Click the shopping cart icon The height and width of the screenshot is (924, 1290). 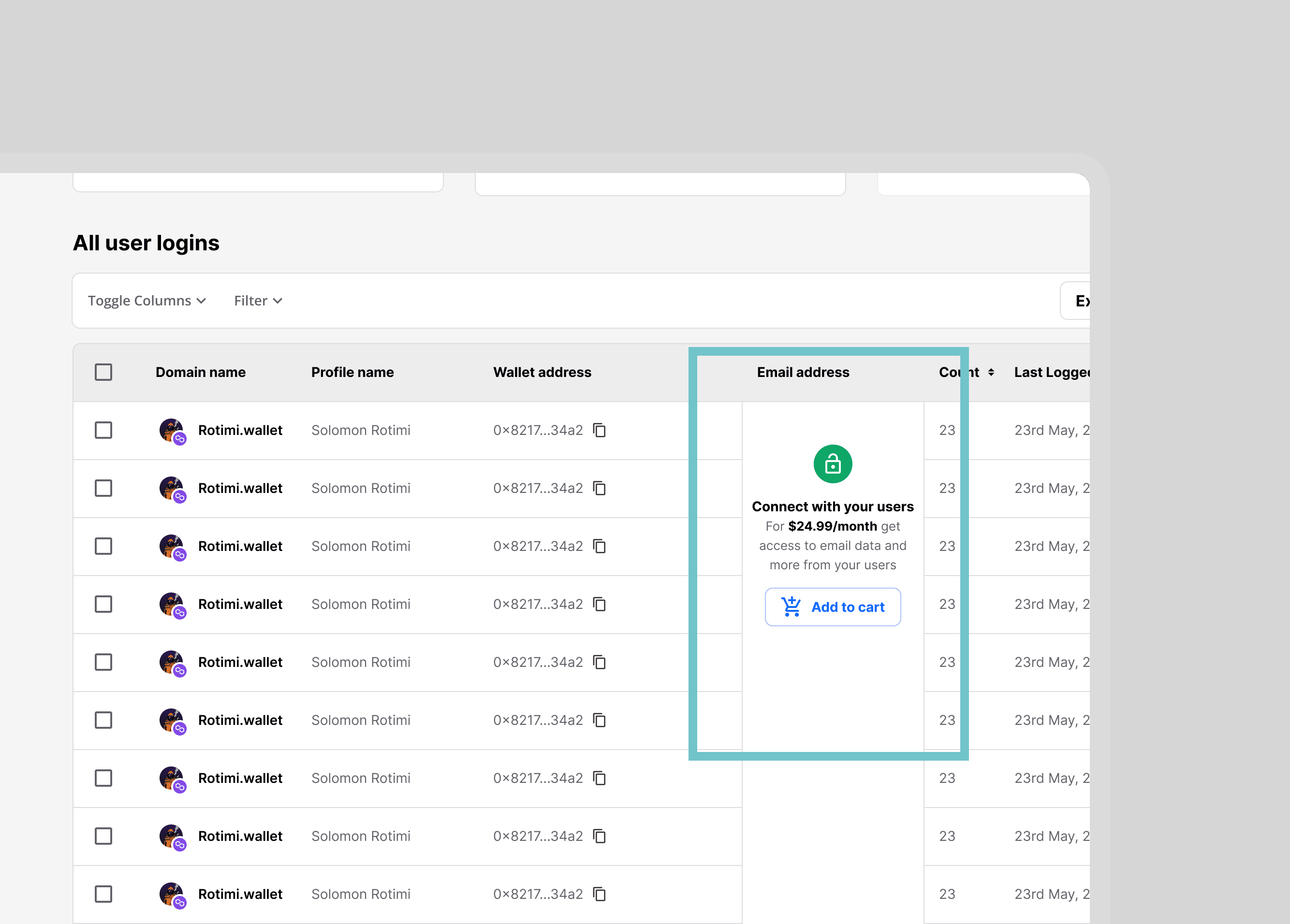tap(791, 606)
